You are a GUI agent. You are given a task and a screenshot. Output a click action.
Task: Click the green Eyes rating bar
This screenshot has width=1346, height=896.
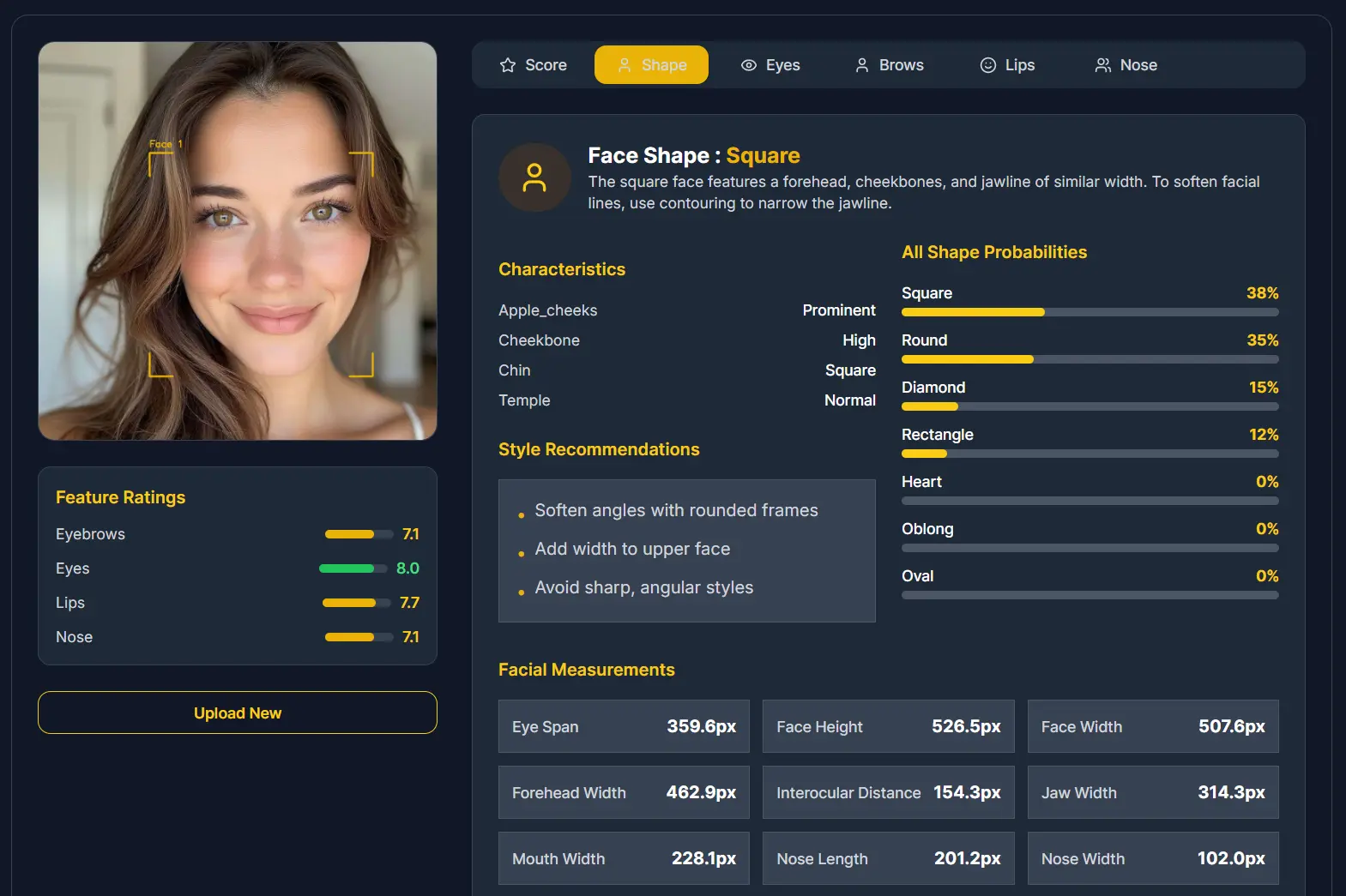[353, 568]
